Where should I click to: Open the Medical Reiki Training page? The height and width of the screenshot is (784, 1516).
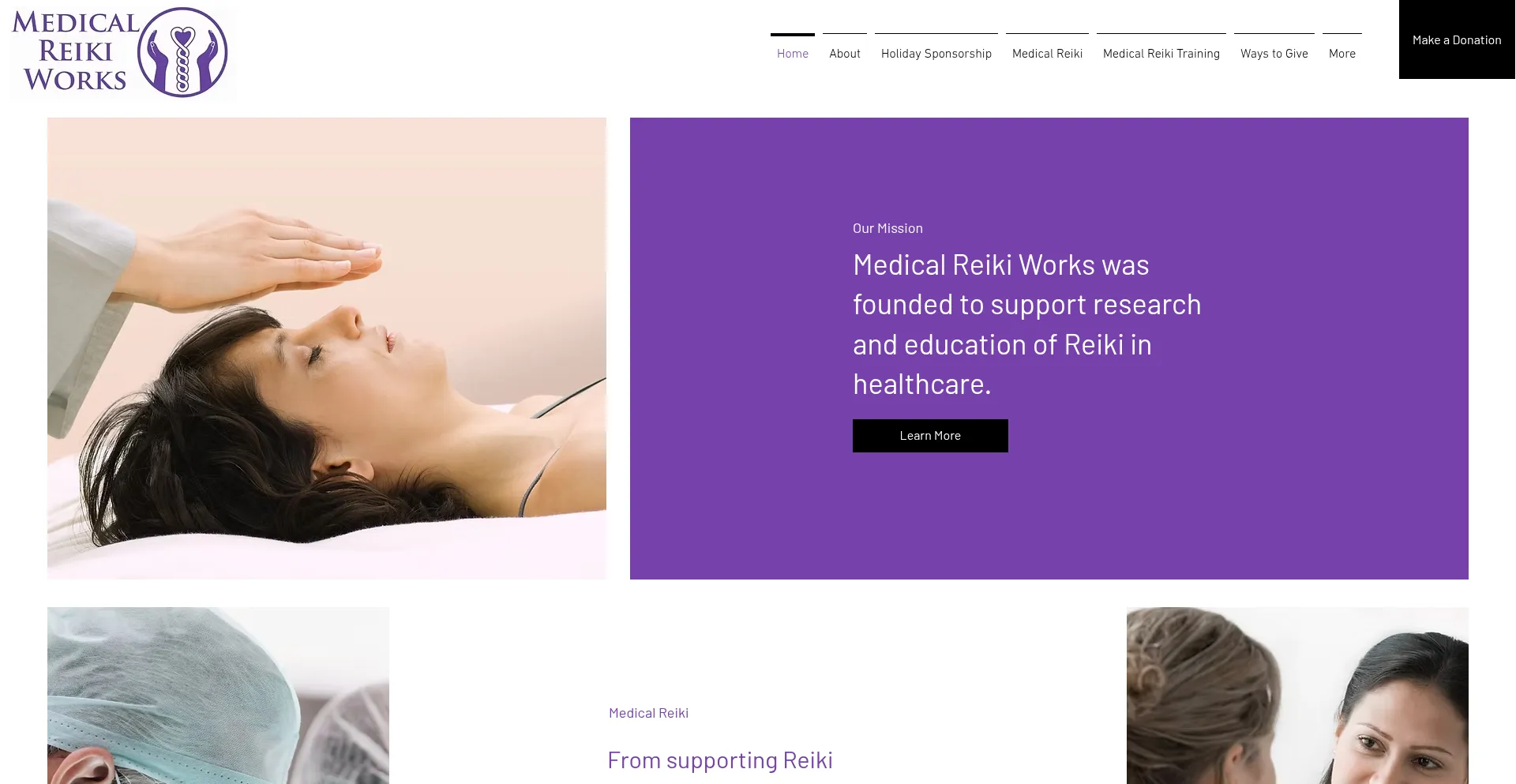1161,53
